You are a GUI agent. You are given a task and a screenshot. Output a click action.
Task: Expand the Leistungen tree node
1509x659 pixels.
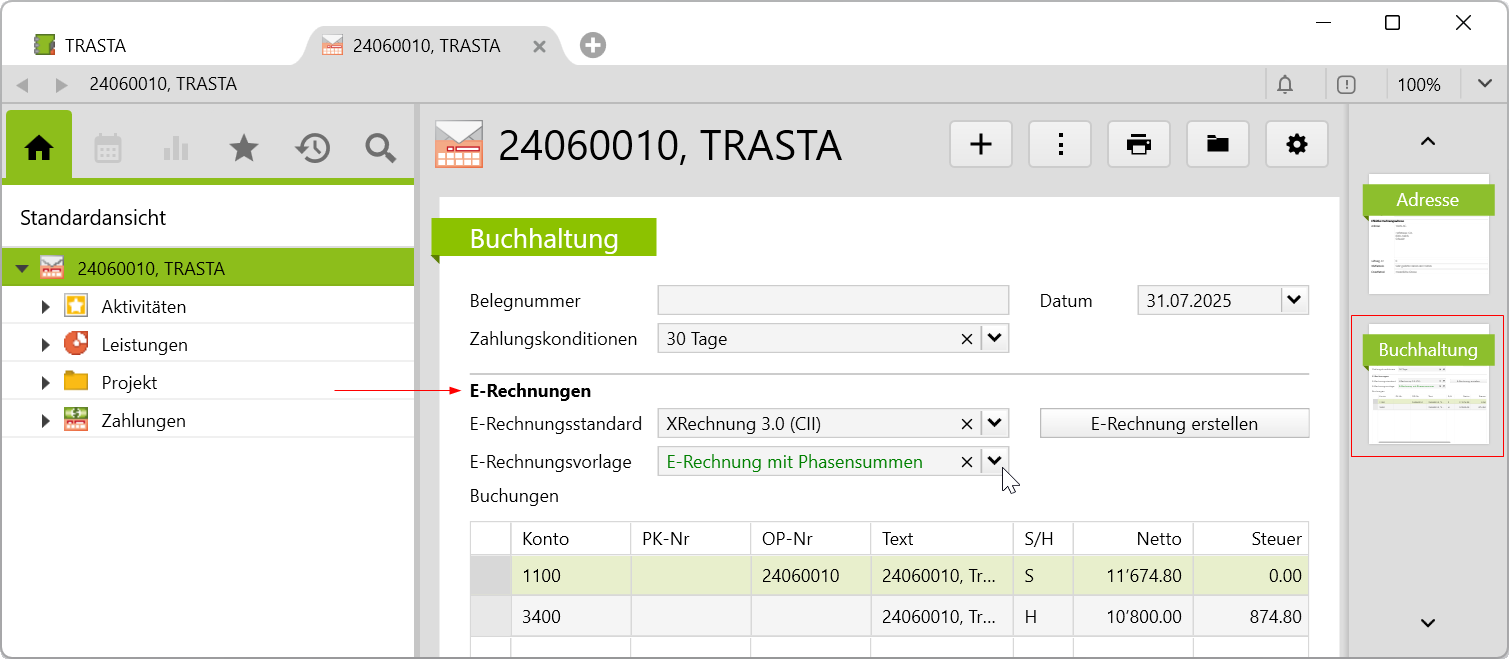(x=45, y=345)
